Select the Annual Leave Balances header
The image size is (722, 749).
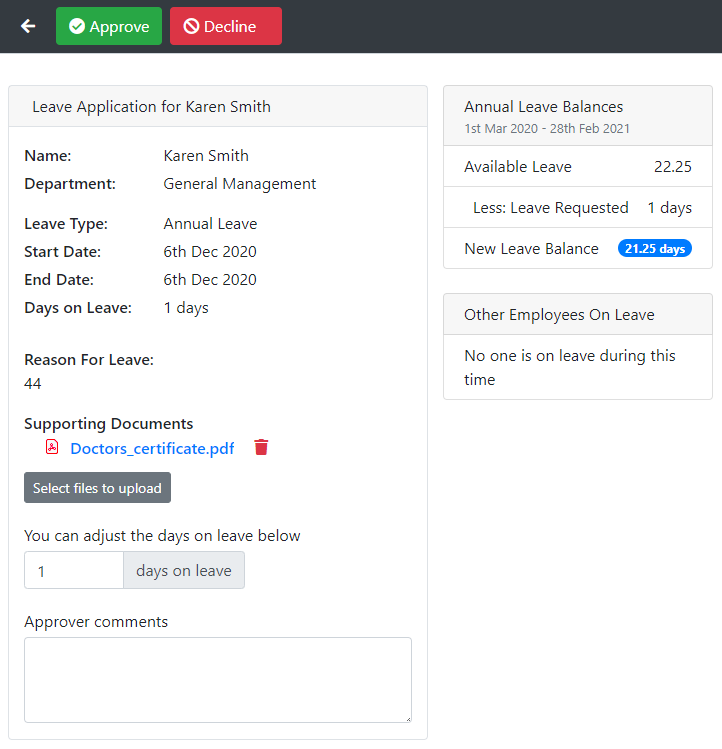[543, 107]
